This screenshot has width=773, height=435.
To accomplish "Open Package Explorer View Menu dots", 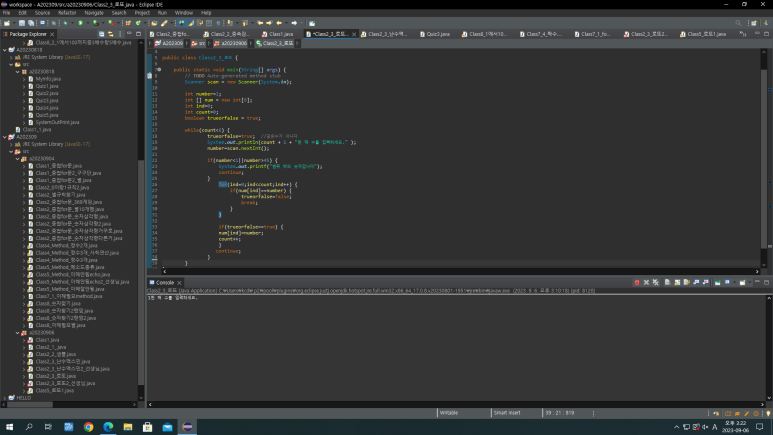I will [120, 34].
